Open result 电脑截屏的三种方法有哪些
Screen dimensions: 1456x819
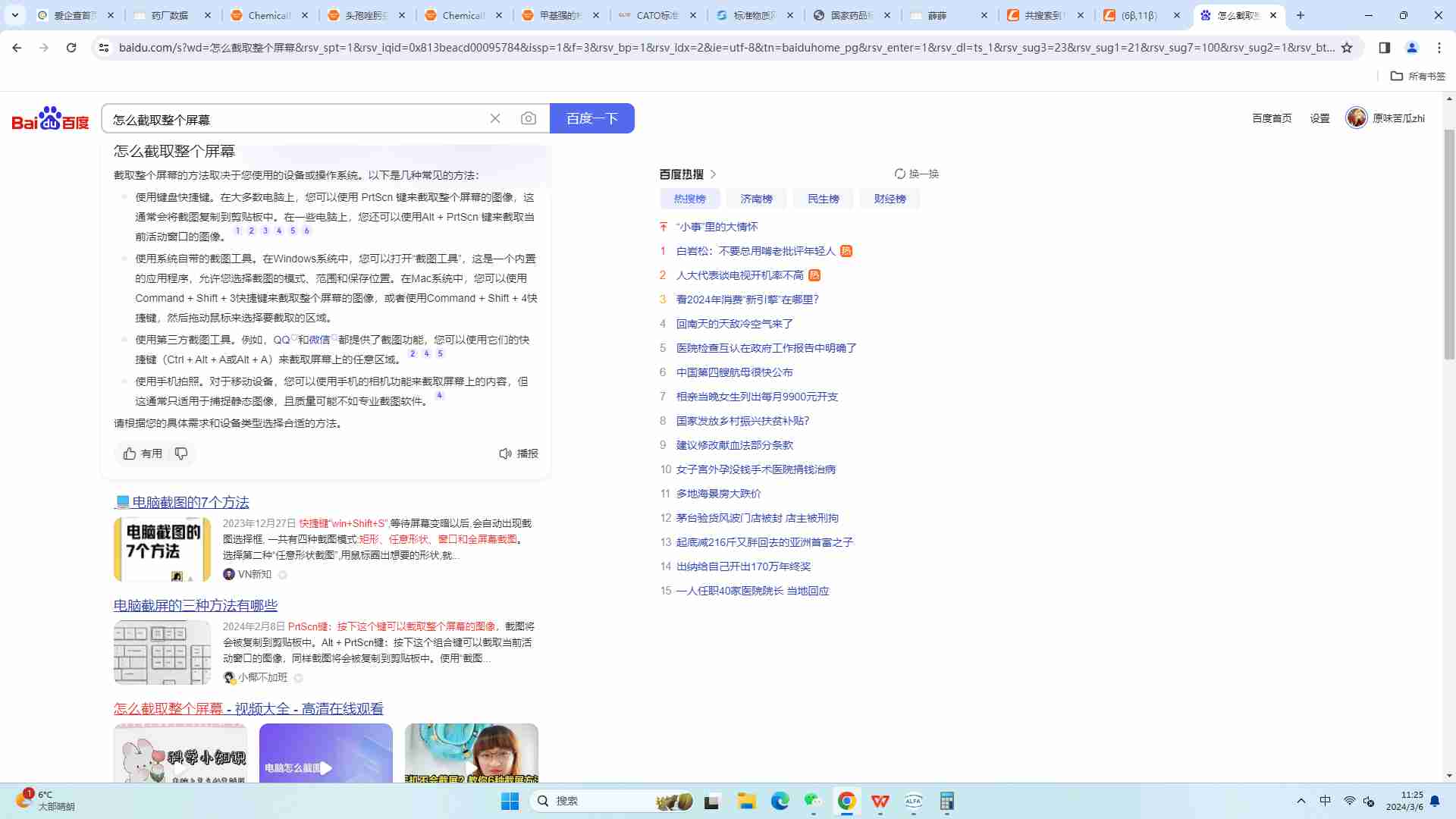196,605
